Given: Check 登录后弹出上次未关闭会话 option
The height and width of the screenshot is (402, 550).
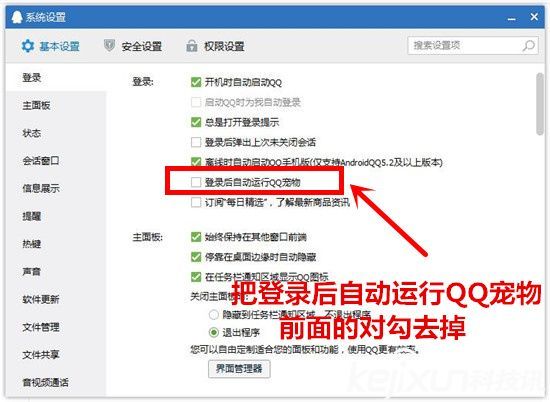Looking at the screenshot, I should click(196, 142).
